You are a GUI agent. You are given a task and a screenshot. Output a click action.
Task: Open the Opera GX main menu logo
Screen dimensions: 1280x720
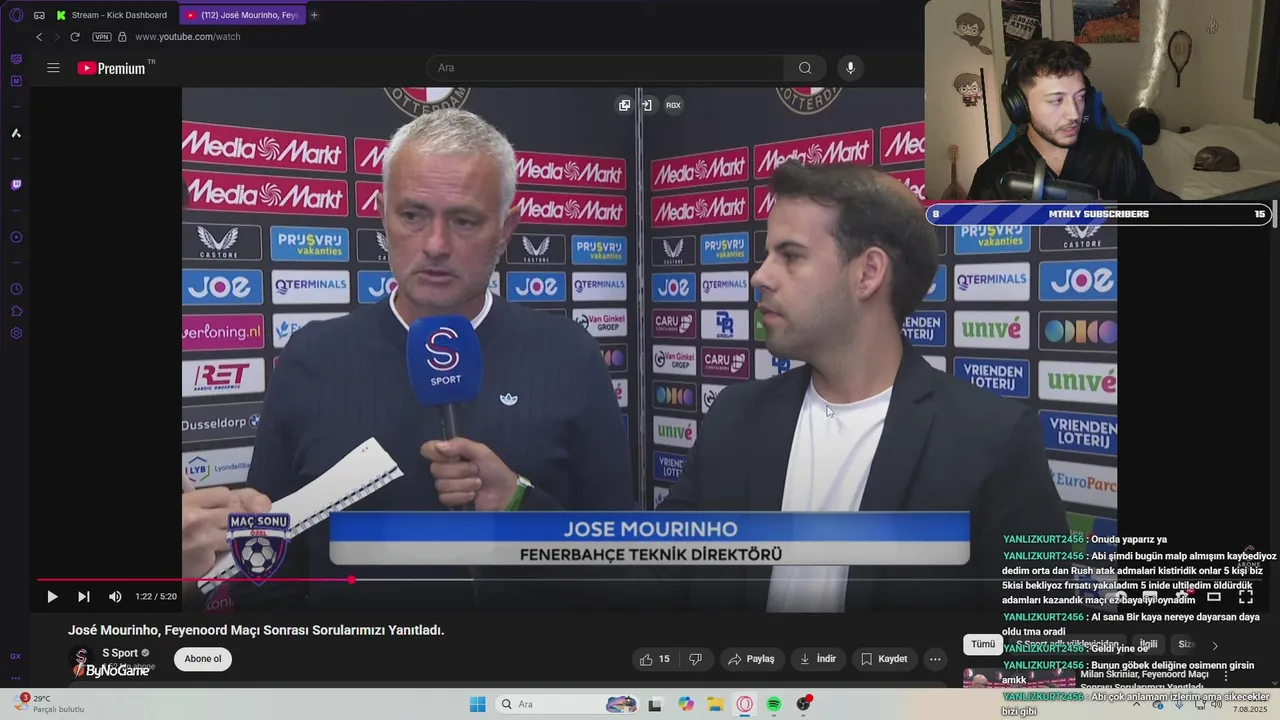click(x=16, y=15)
